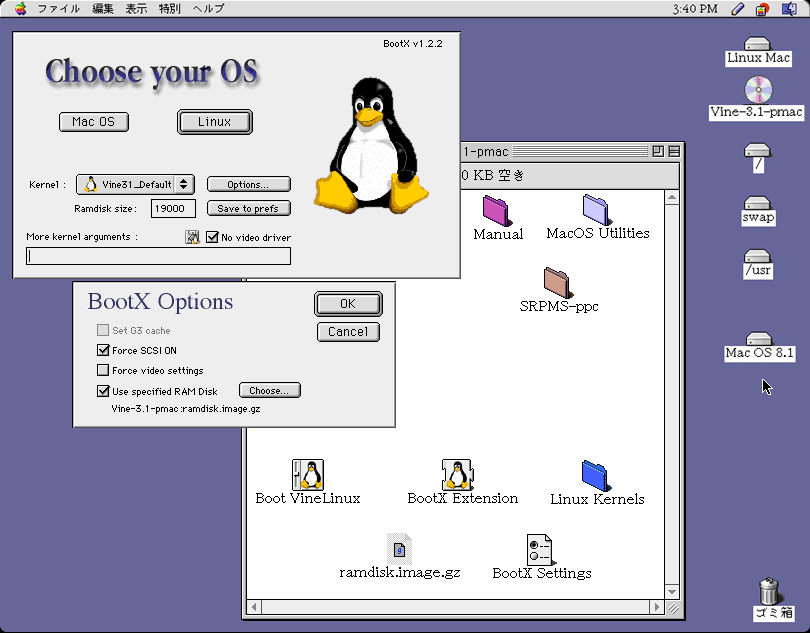This screenshot has height=633, width=810.
Task: Confirm BootX Options with OK
Action: 347,304
